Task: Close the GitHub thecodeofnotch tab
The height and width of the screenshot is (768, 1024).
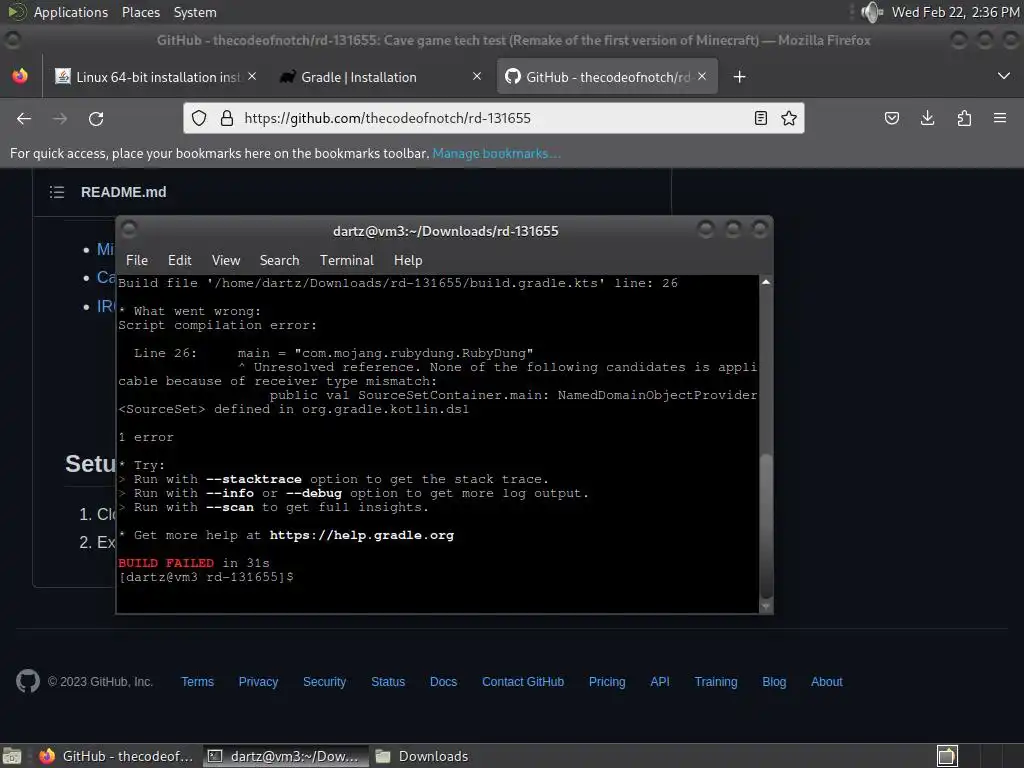Action: 702,76
